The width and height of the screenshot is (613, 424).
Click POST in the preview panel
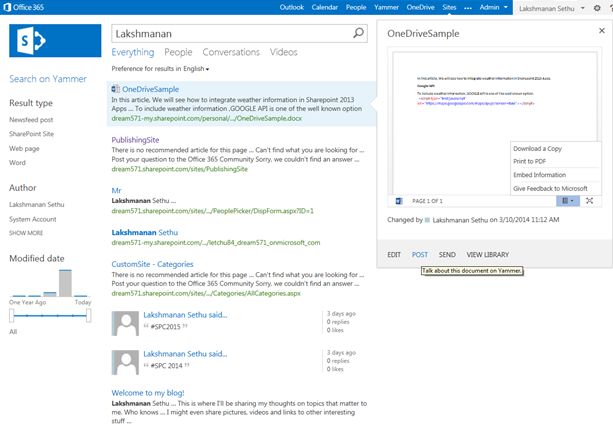pyautogui.click(x=420, y=255)
